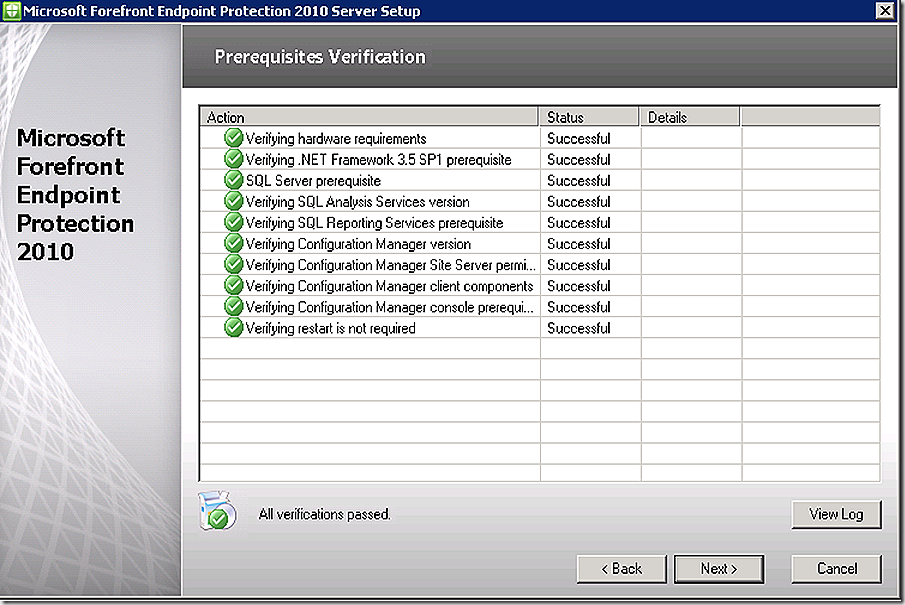Viewport: 905px width, 605px height.
Task: Click green check icon beside Configuration Manager version
Action: pyautogui.click(x=233, y=243)
